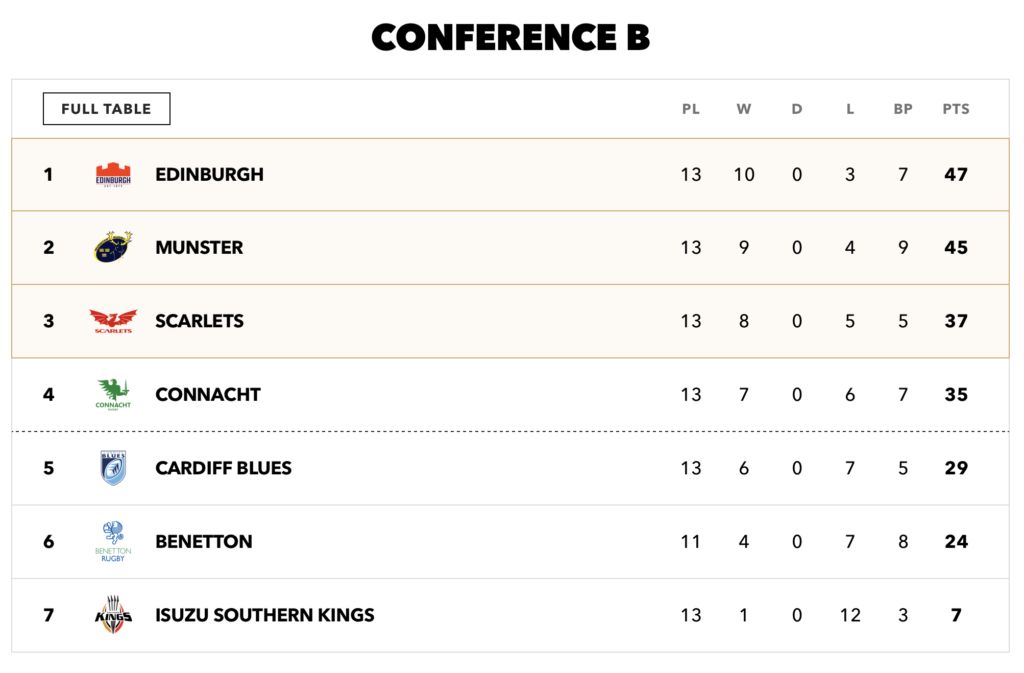Select Cardiff Blues team name

coord(223,468)
